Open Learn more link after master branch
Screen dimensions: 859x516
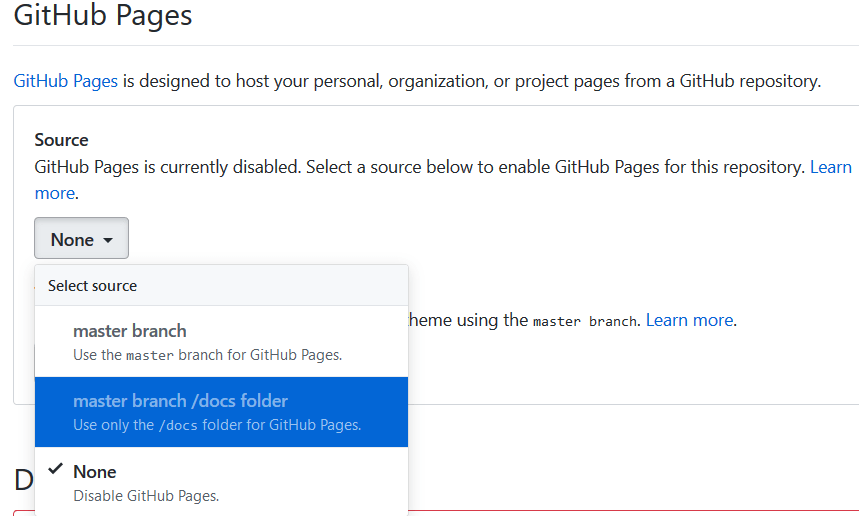pyautogui.click(x=689, y=320)
